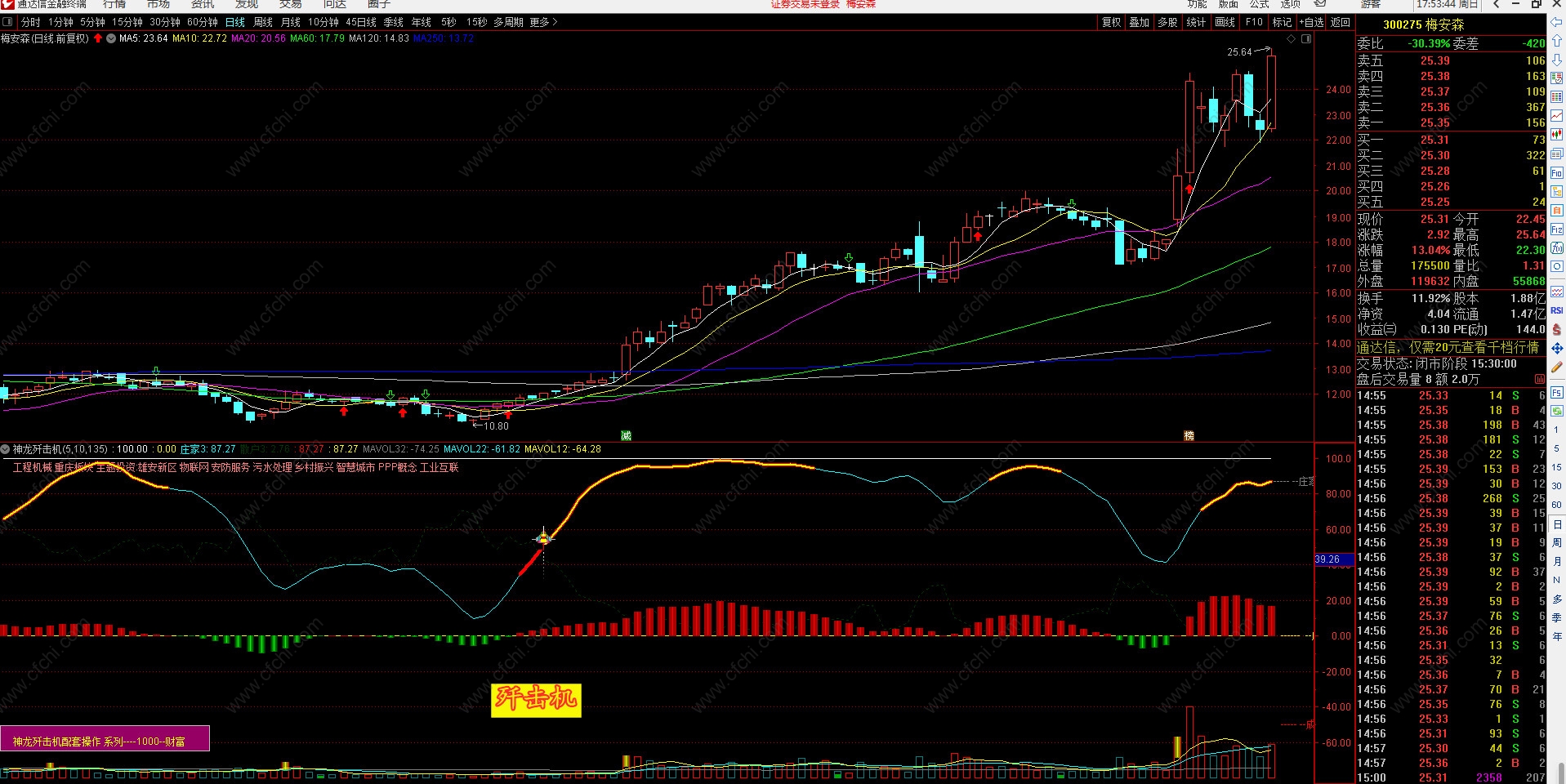1566x784 pixels.
Task: Open the colored grid table sidebar icon
Action: pyautogui.click(x=1557, y=97)
